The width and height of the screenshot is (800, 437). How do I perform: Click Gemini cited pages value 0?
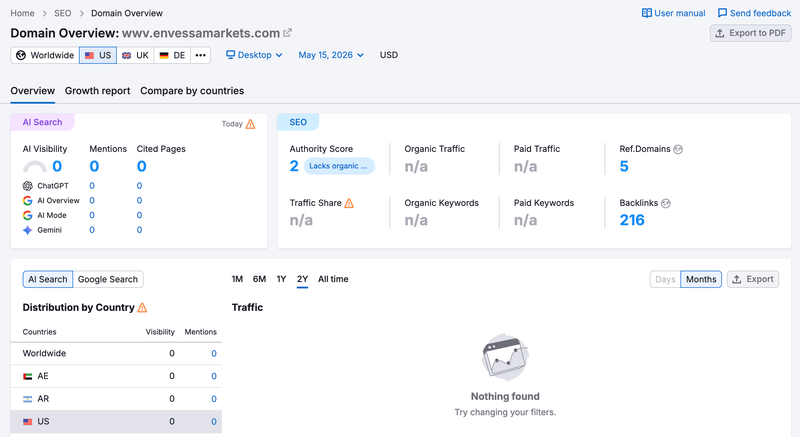[139, 230]
